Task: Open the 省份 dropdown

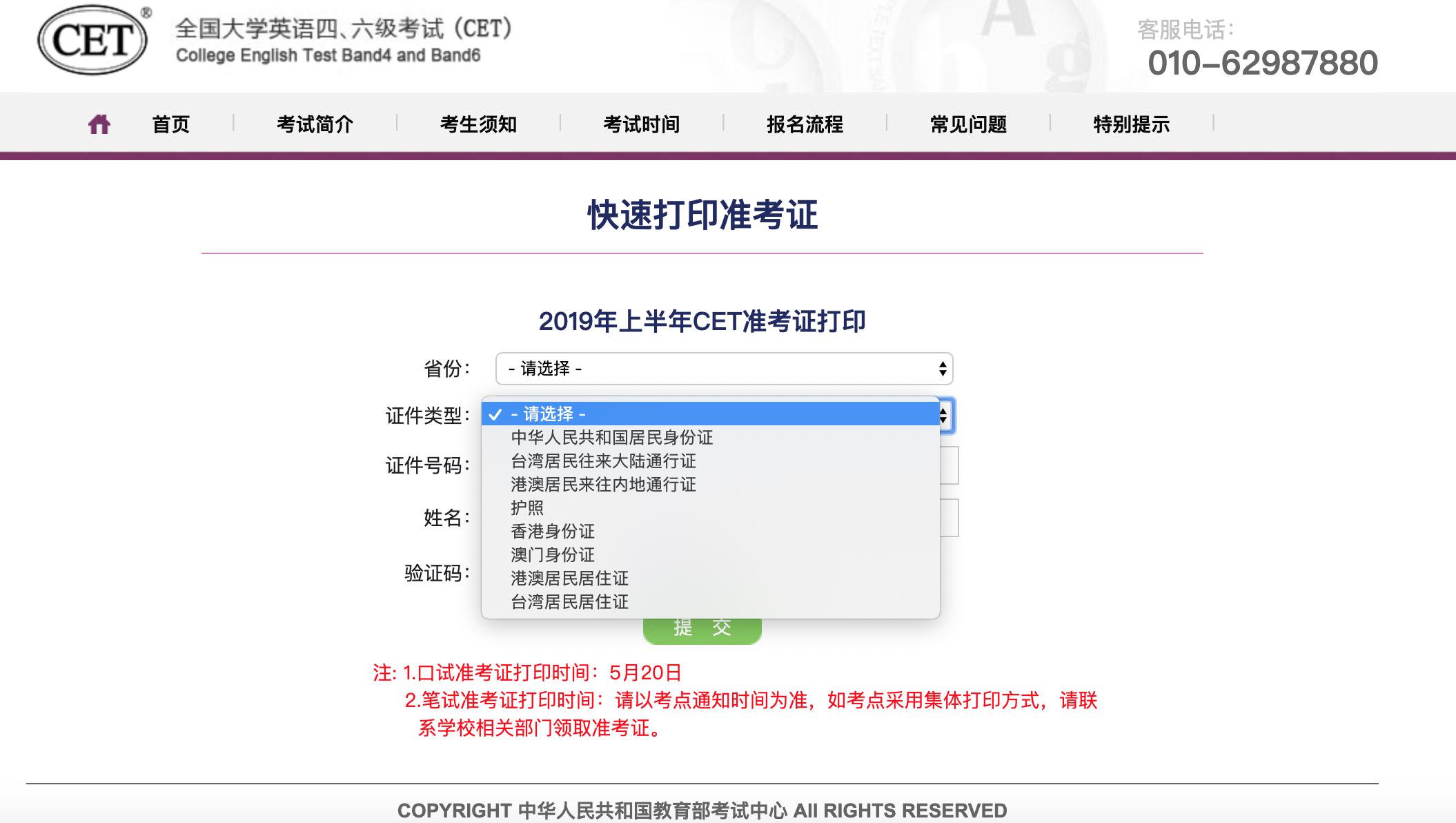Action: [x=725, y=369]
